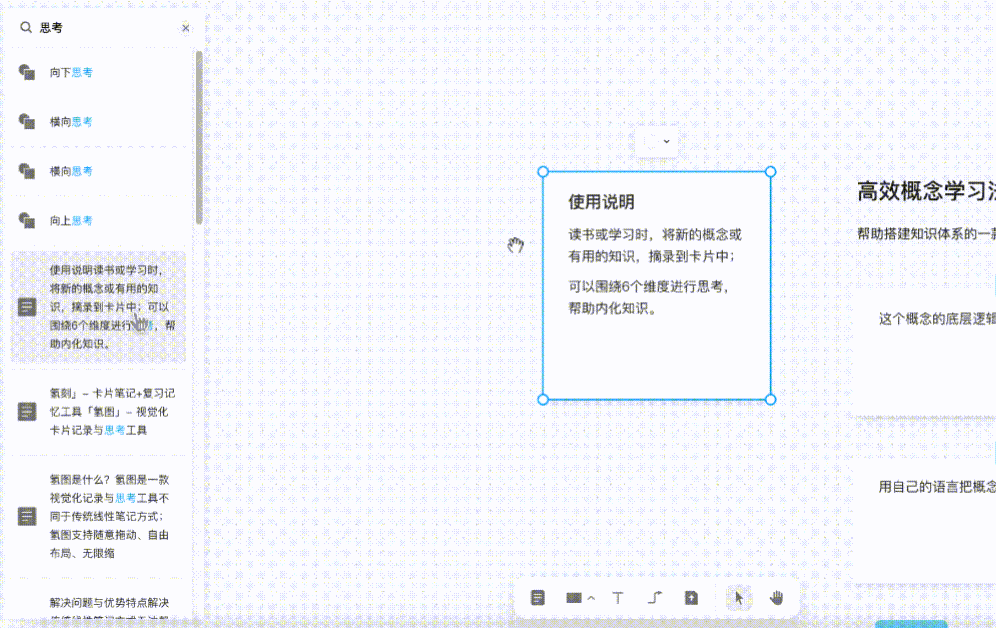Select the rectangle shape tool
This screenshot has height=628, width=996.
pos(574,598)
